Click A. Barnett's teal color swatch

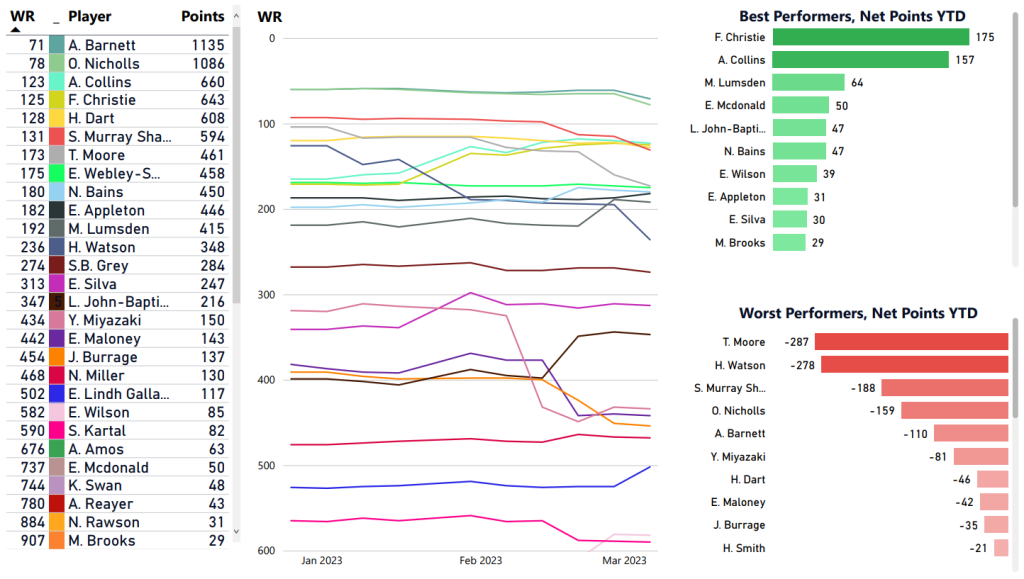point(57,45)
